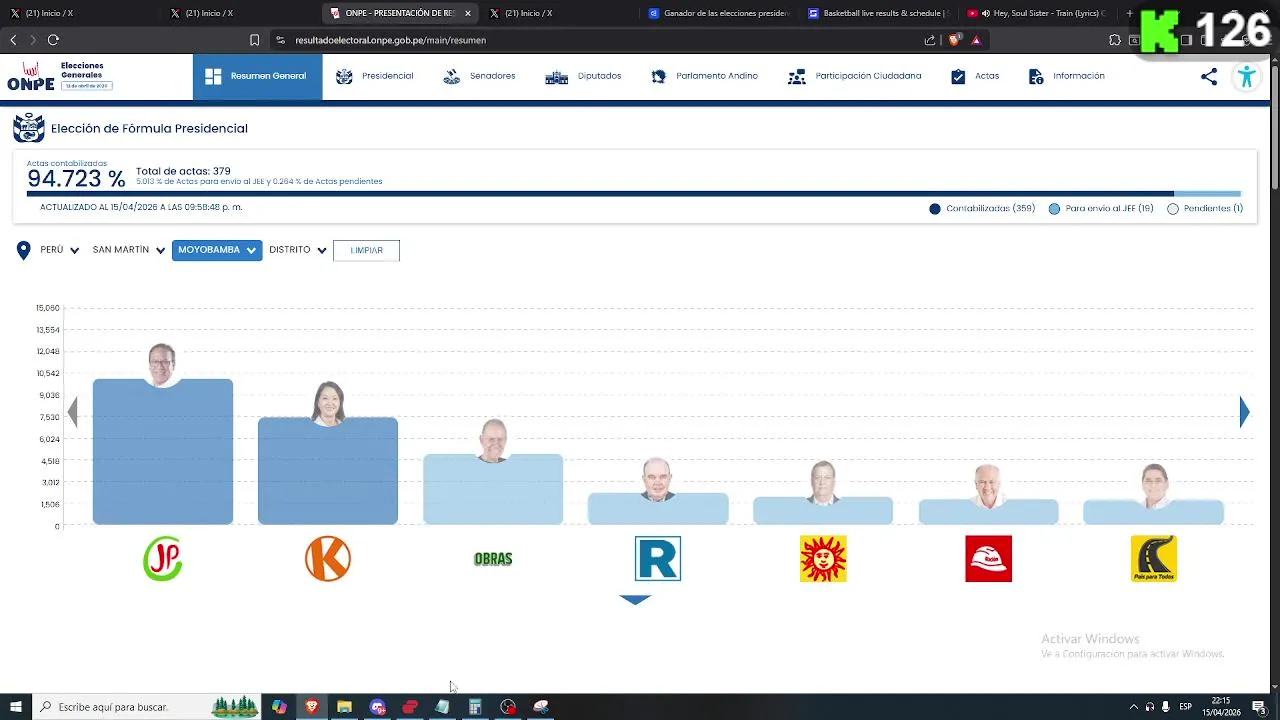Click the OBRAS party logo

[493, 559]
